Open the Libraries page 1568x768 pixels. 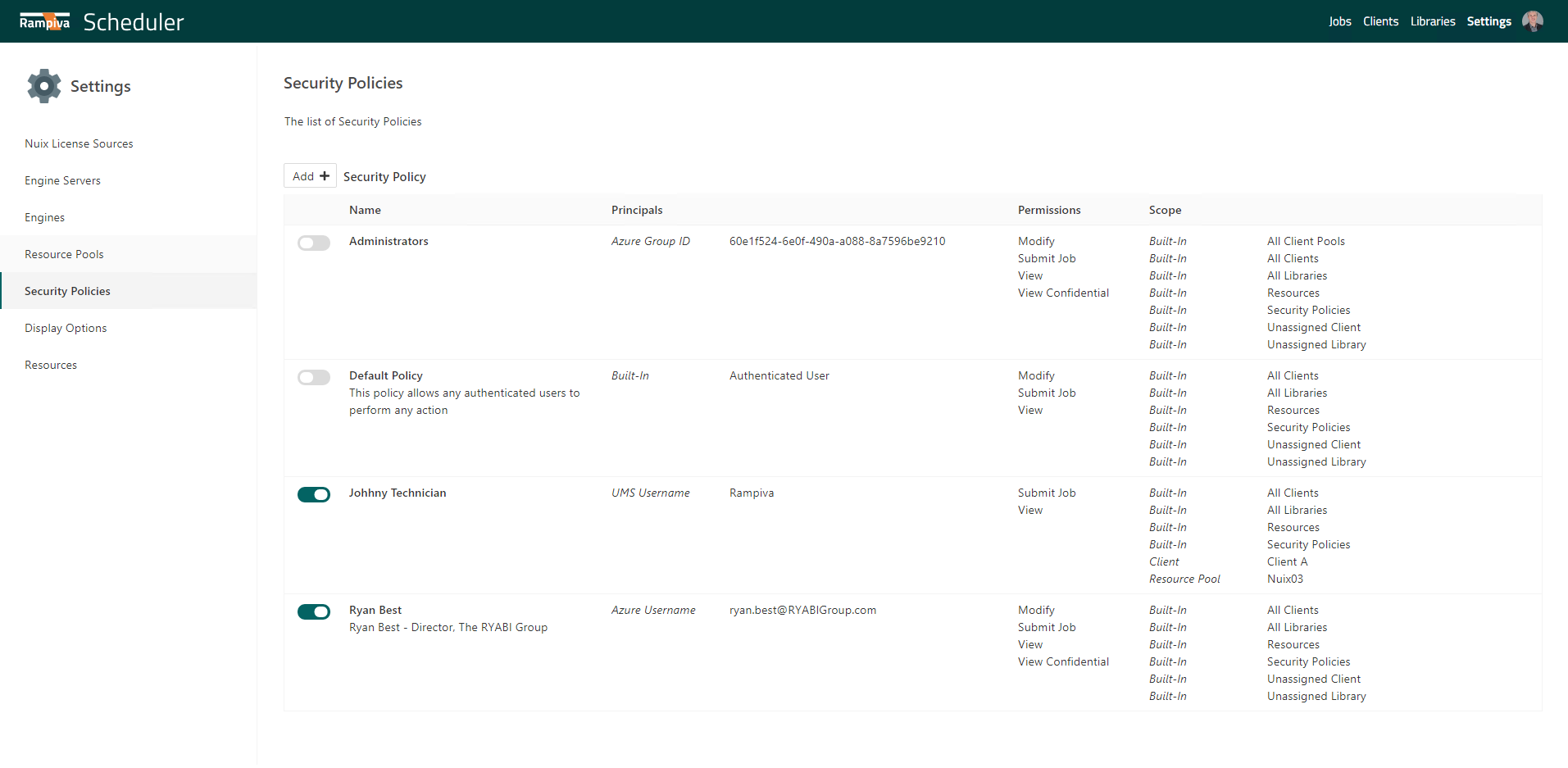[x=1432, y=21]
